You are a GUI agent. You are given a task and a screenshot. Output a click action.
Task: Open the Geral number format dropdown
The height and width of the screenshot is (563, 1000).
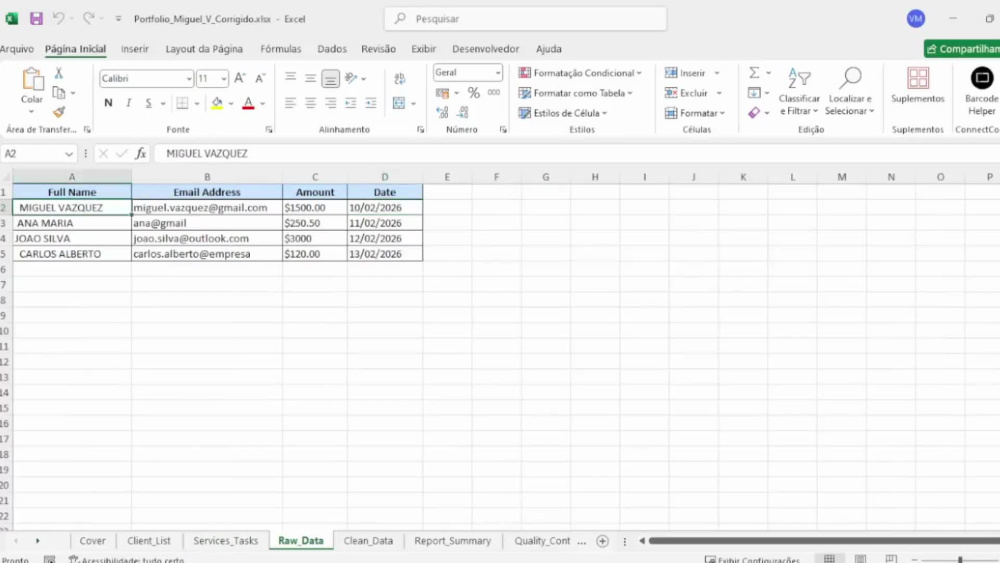(497, 73)
